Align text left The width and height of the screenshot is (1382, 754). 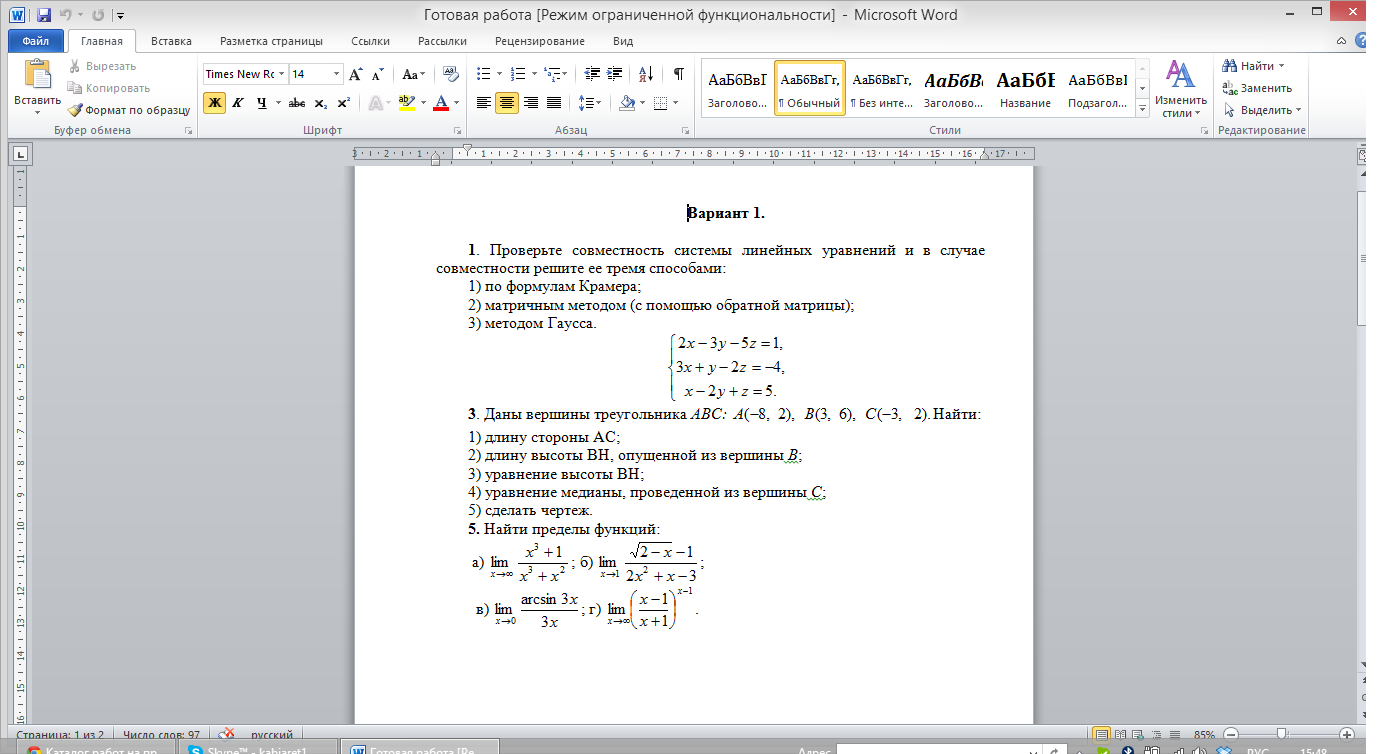click(x=484, y=102)
